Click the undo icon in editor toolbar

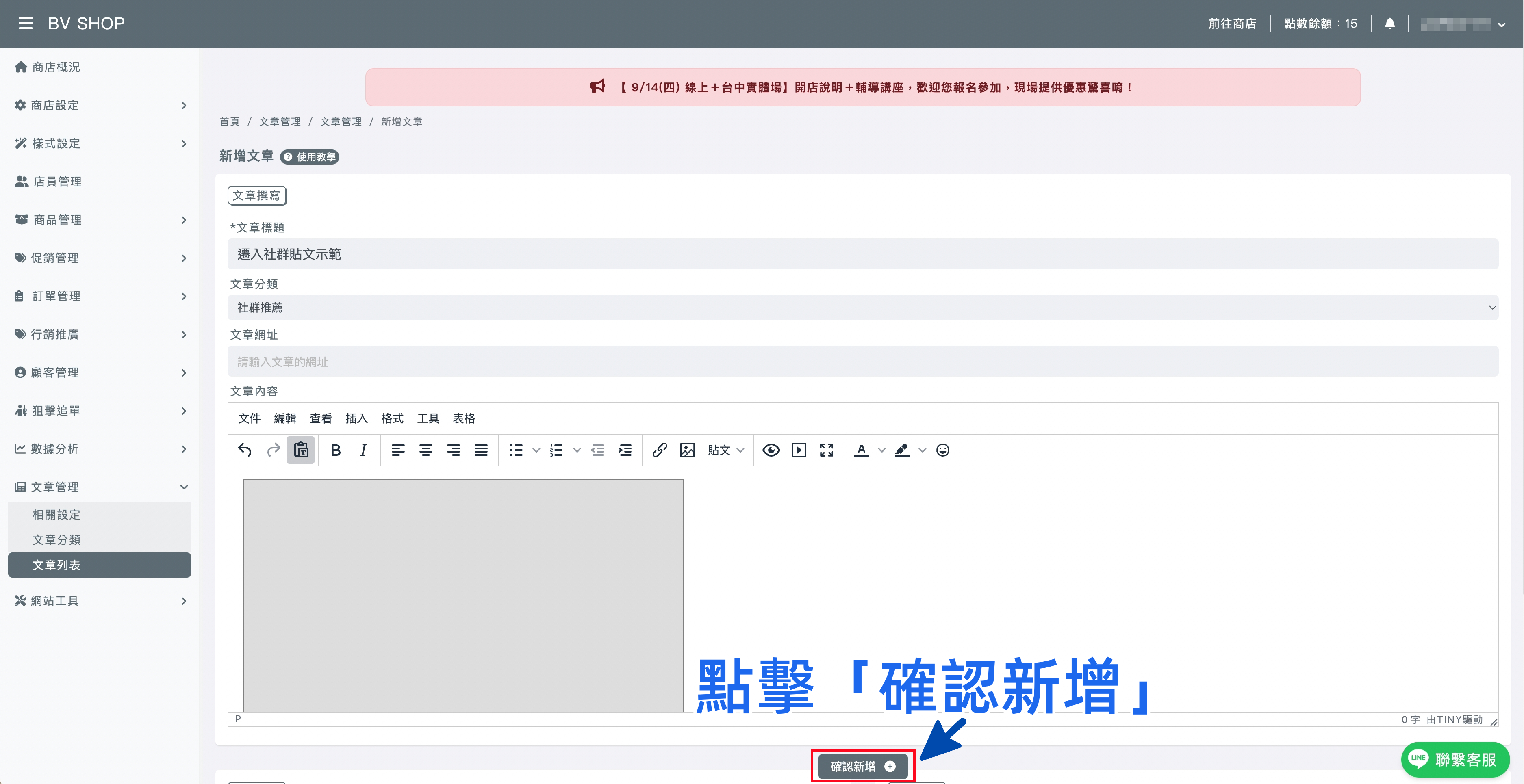point(245,450)
